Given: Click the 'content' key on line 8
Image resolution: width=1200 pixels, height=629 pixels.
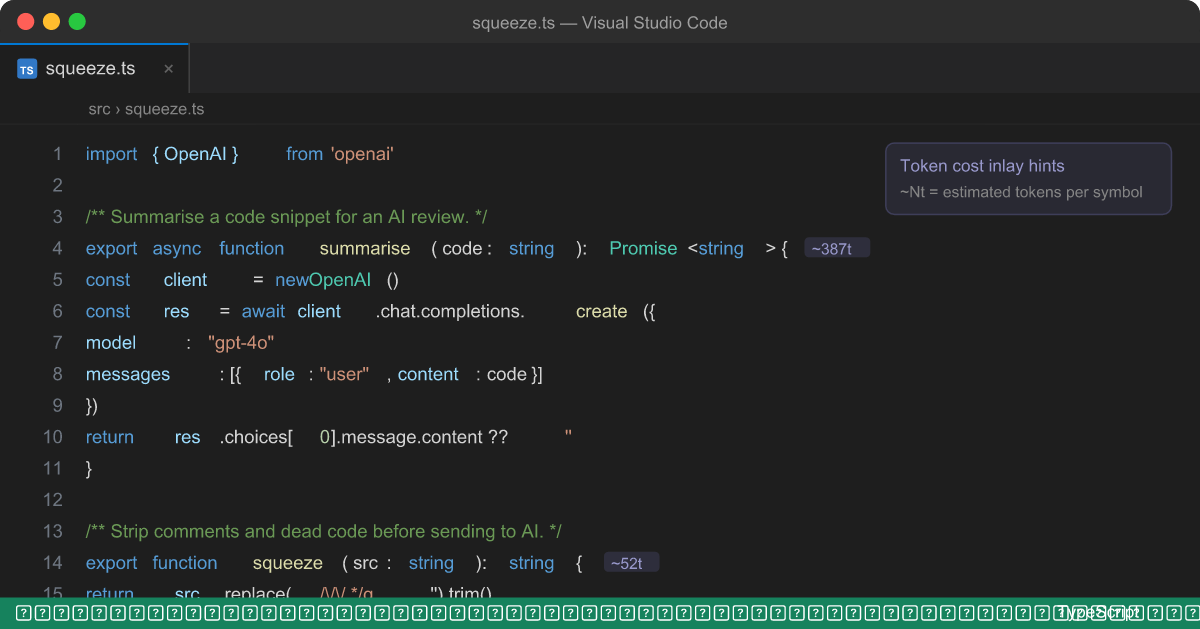Looking at the screenshot, I should 428,374.
